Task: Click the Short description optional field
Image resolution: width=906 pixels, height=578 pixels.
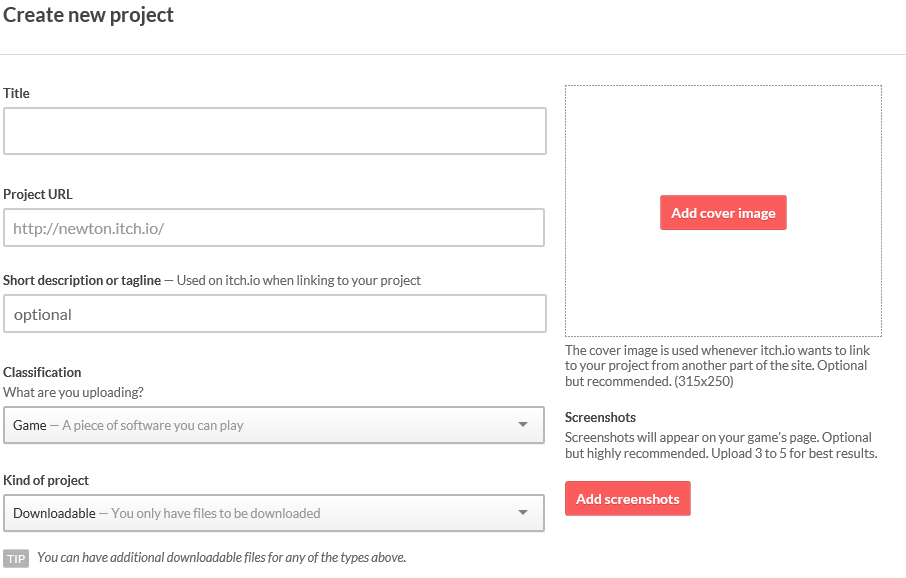Action: tap(274, 314)
